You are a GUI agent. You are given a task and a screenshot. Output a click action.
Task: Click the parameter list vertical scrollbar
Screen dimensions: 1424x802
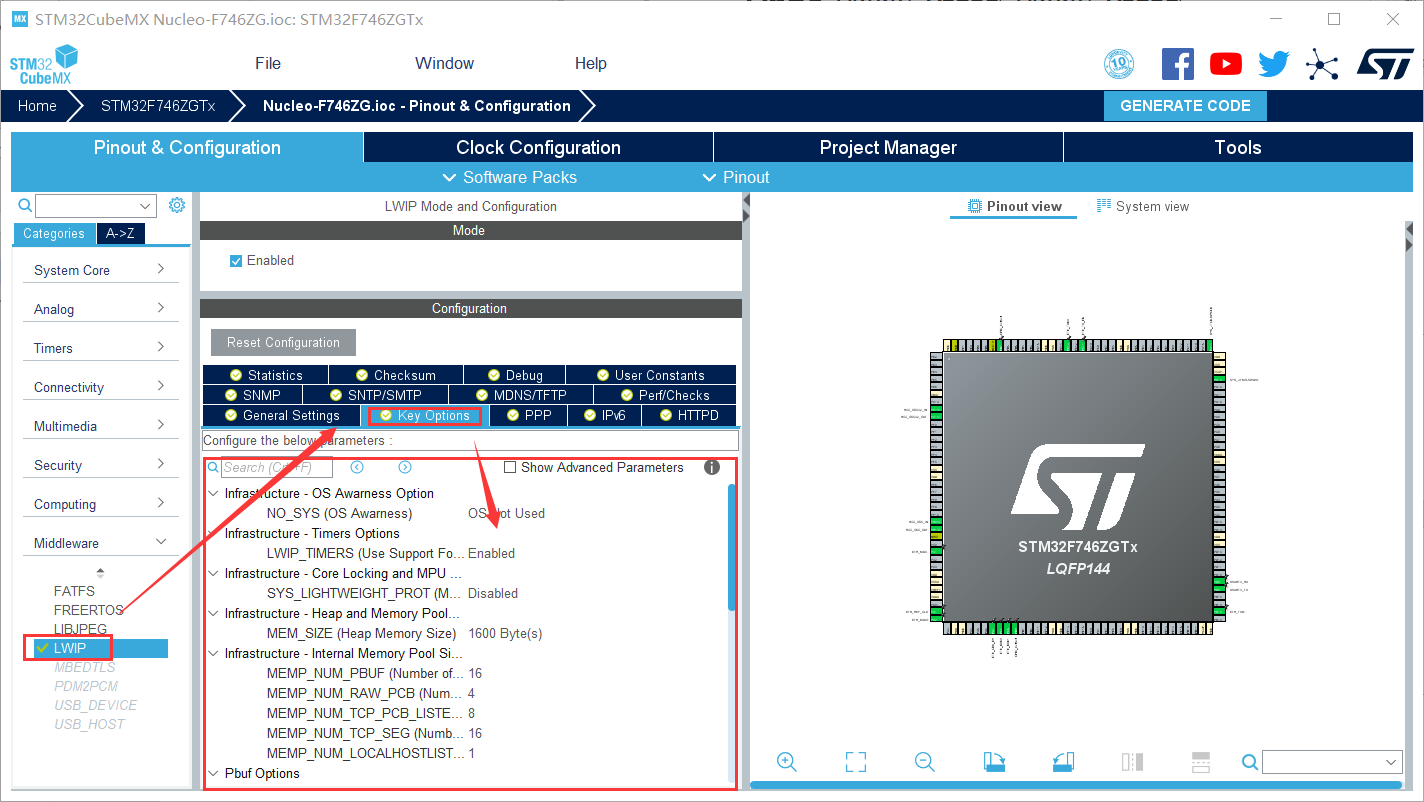click(732, 547)
